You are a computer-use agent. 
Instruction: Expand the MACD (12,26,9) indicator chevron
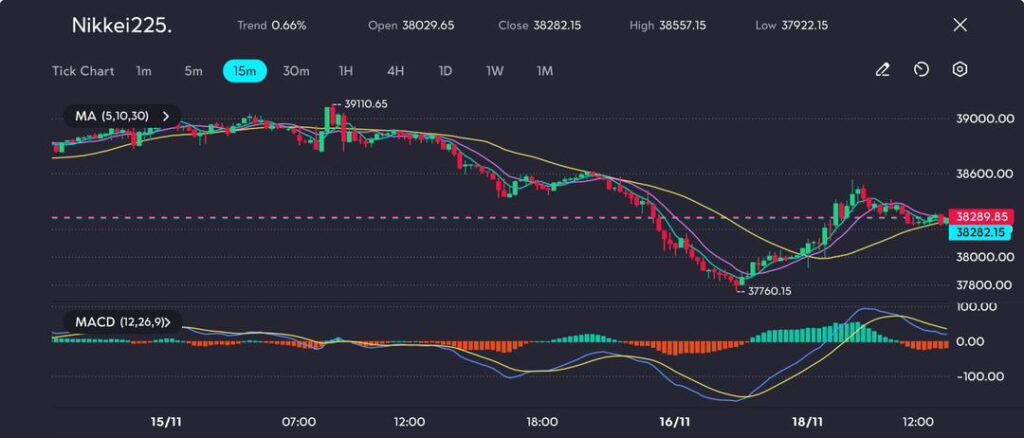pyautogui.click(x=178, y=322)
